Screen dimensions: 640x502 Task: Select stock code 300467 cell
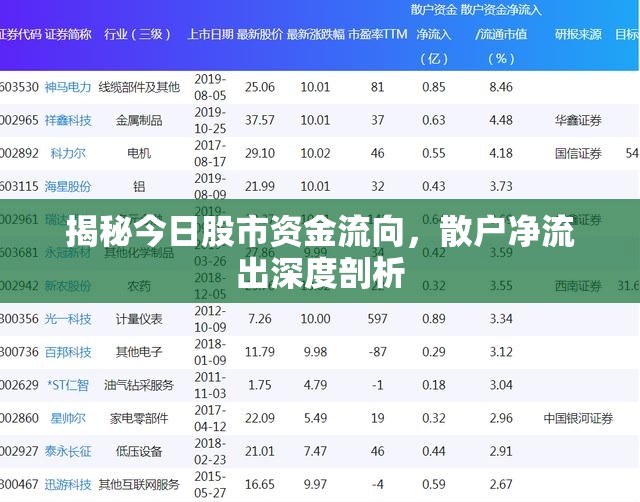19,484
